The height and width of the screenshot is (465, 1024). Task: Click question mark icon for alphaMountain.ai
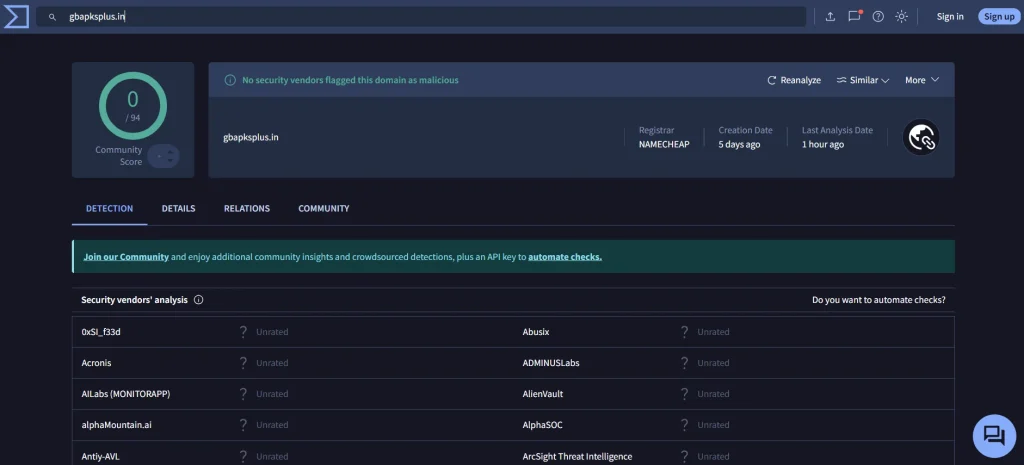click(243, 425)
